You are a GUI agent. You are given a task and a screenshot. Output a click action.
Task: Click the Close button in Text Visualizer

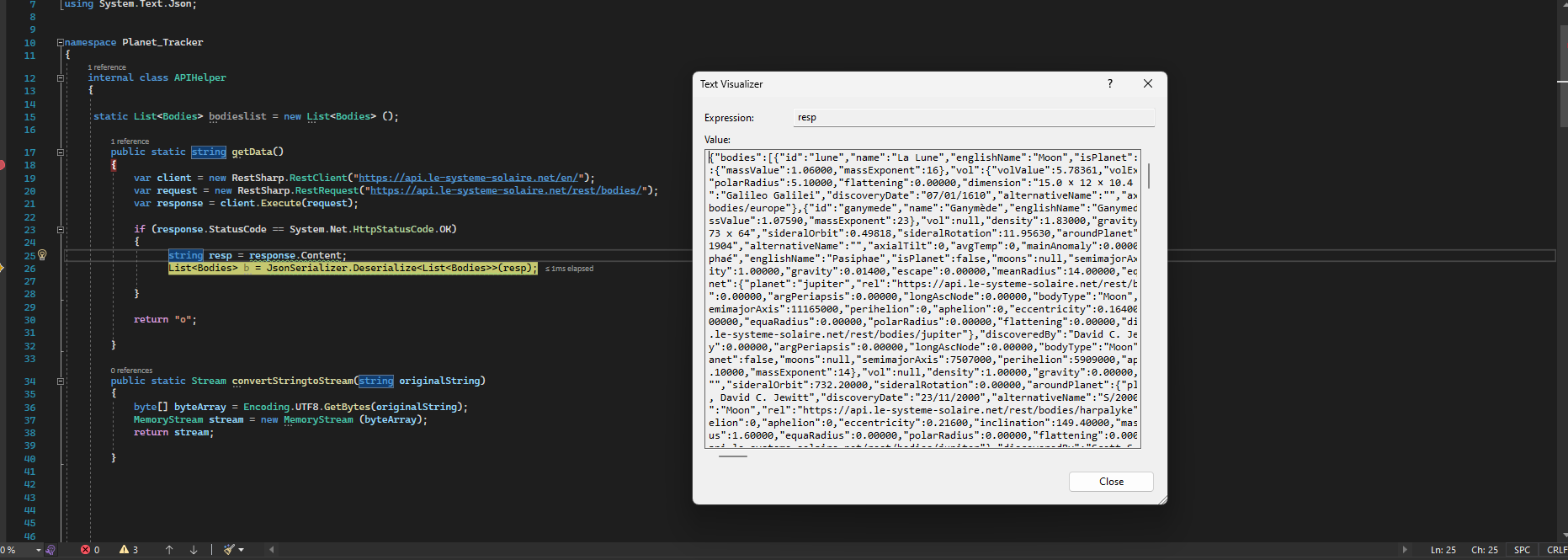click(1111, 482)
